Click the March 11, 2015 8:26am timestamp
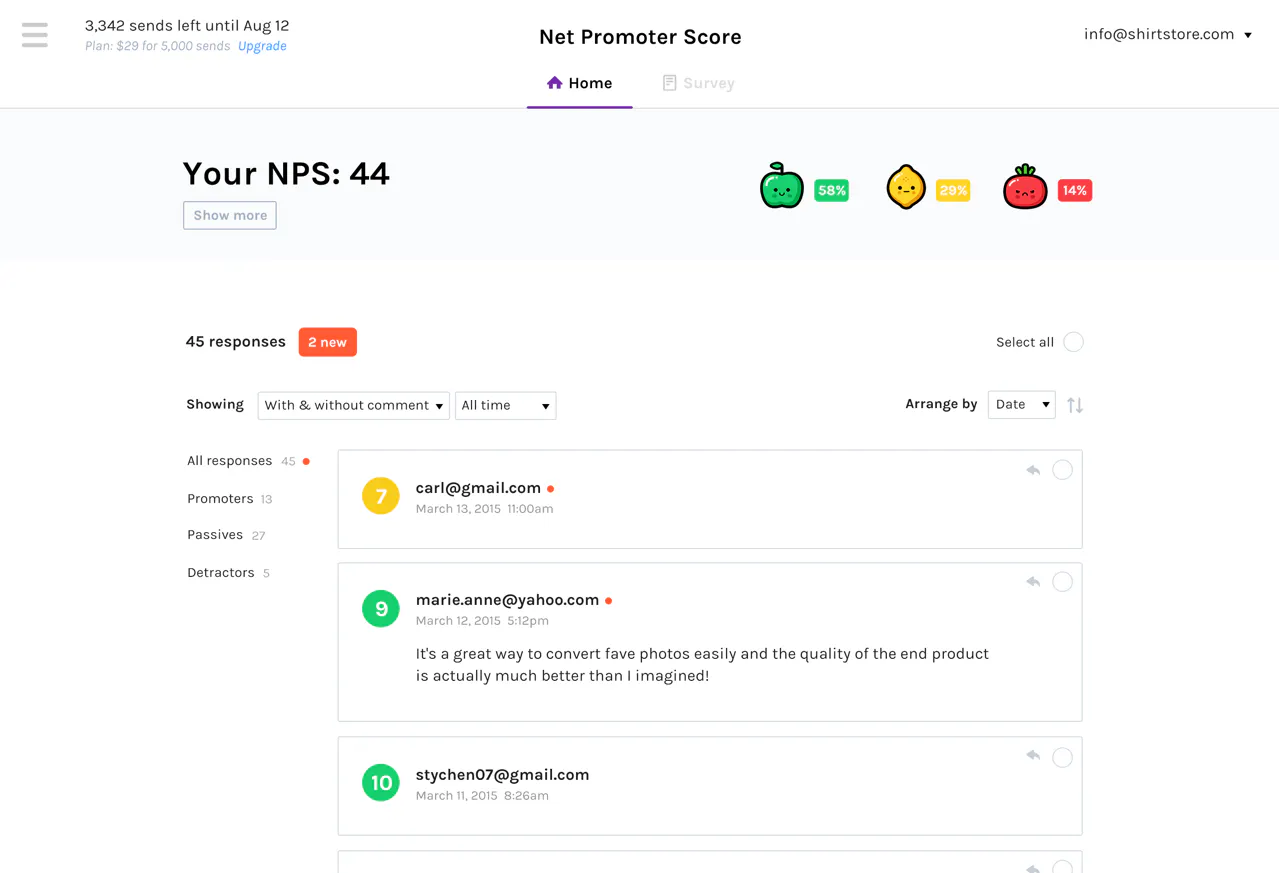The height and width of the screenshot is (873, 1279). [x=482, y=796]
